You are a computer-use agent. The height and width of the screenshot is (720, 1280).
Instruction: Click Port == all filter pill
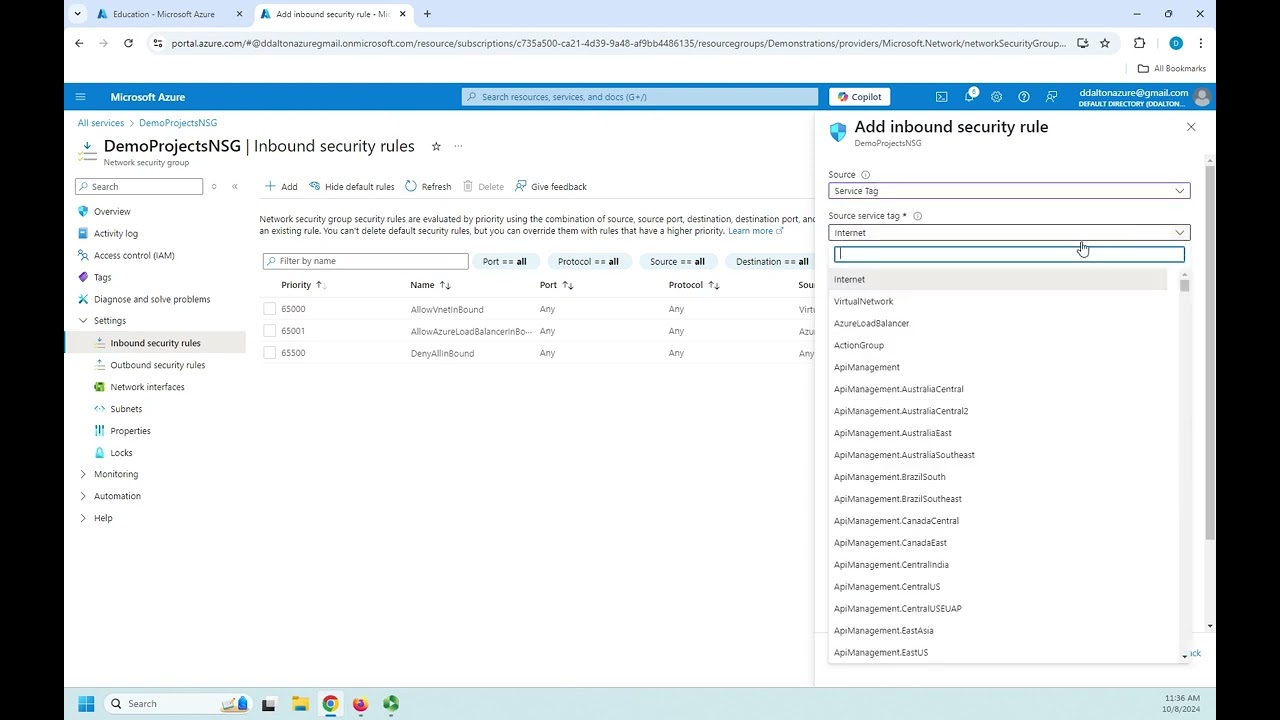505,262
